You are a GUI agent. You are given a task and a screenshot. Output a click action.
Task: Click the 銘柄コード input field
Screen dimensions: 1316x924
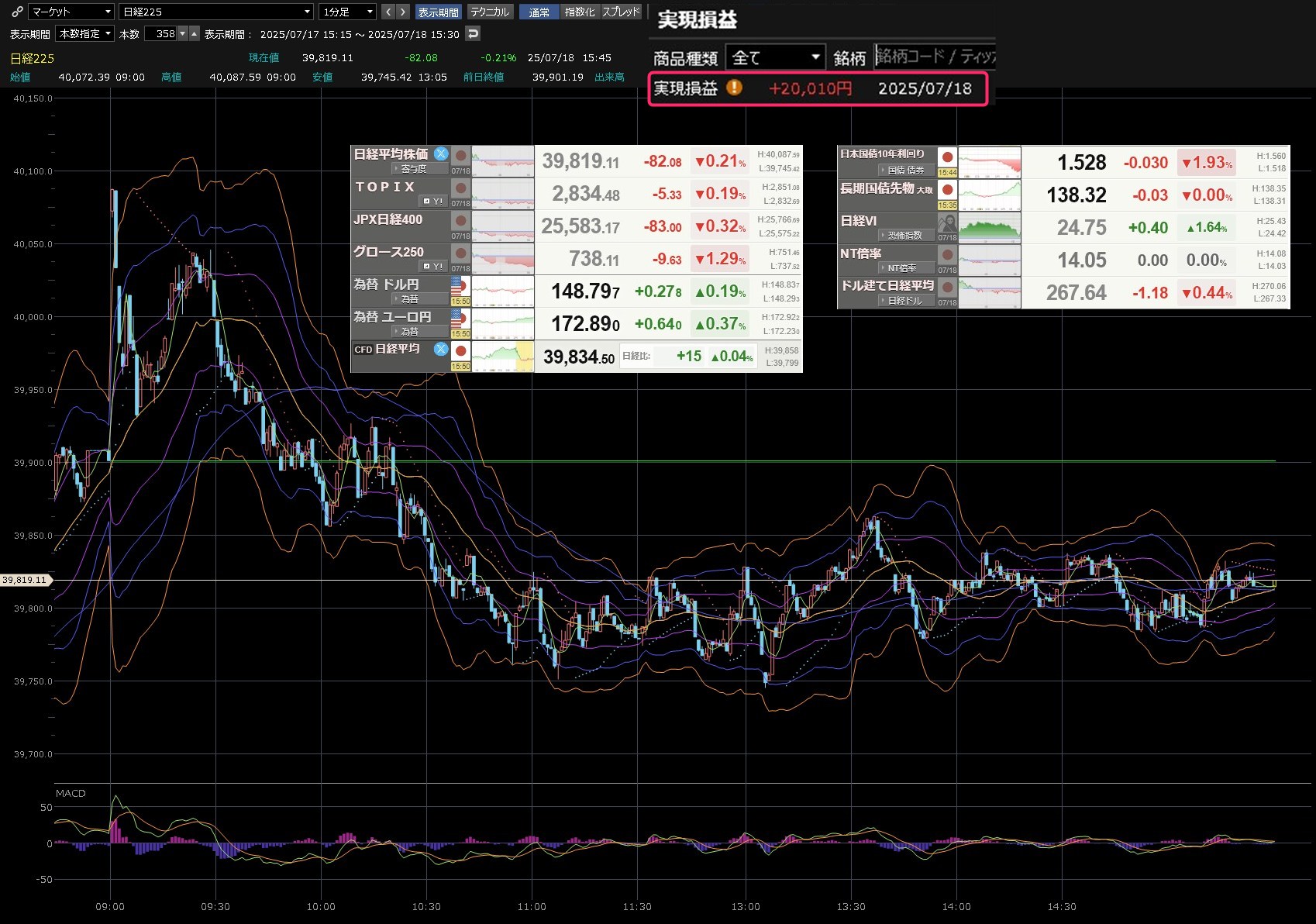[935, 57]
